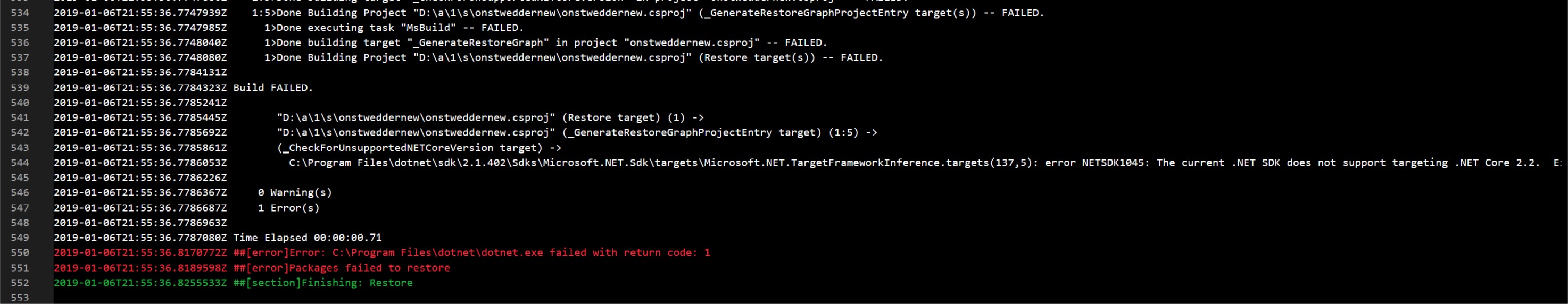This screenshot has width=1568, height=304.
Task: Click the green Finishing: Restore section line
Action: pos(233,283)
